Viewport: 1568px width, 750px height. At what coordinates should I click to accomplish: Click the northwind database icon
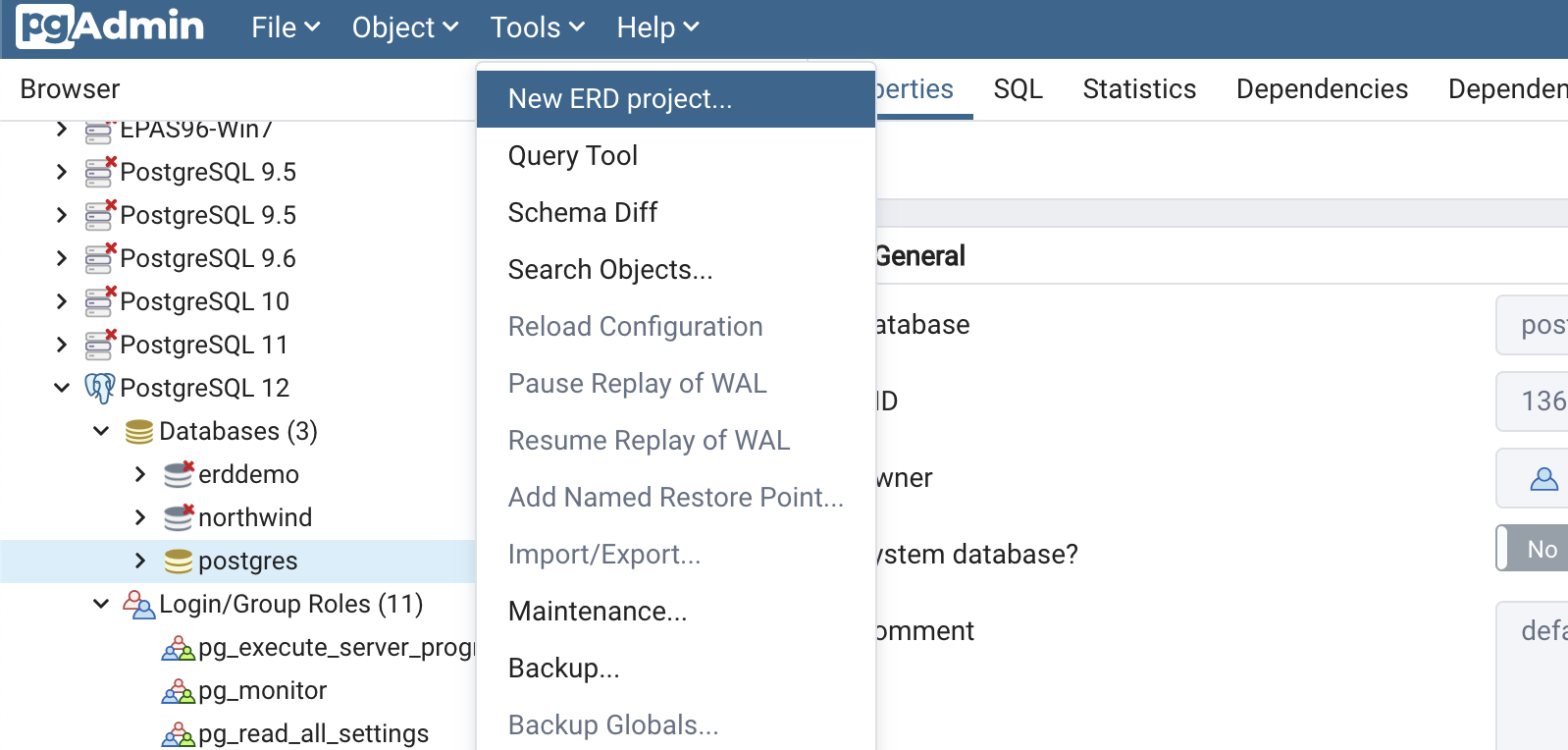point(178,517)
